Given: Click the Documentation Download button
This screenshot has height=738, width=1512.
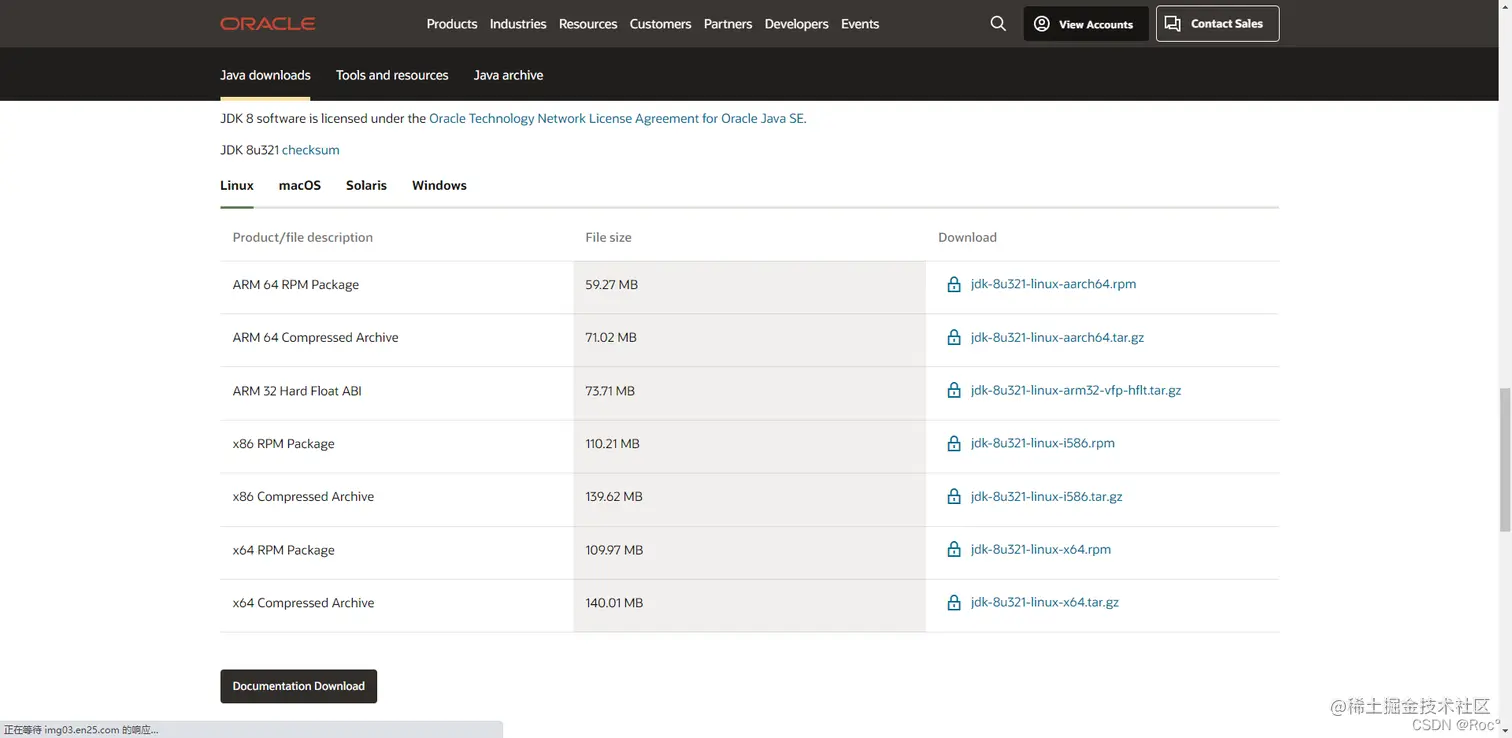Looking at the screenshot, I should 298,686.
